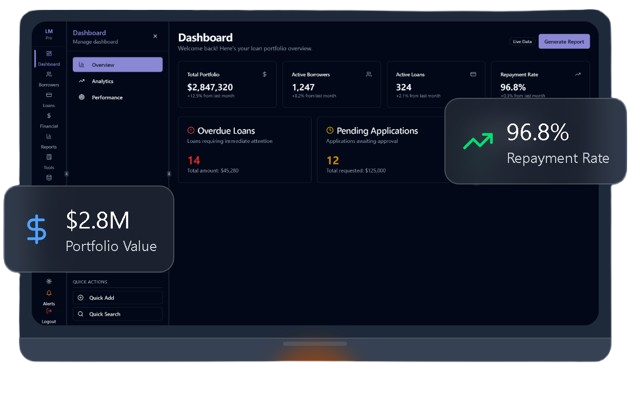
Task: Click the Pending Applications heading
Action: pyautogui.click(x=377, y=131)
